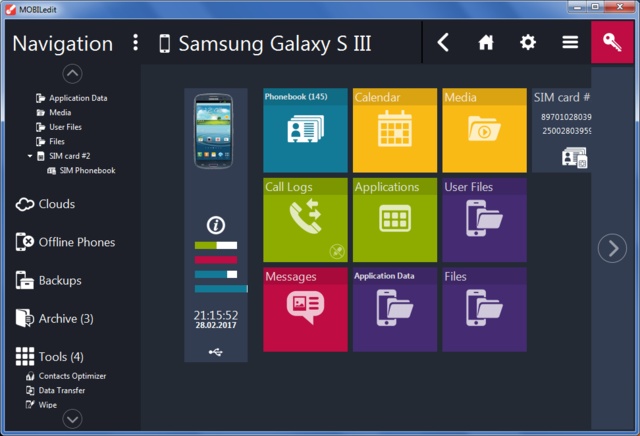Click the blue-and-white memory usage bar
Viewport: 640px width, 436px height.
(216, 274)
